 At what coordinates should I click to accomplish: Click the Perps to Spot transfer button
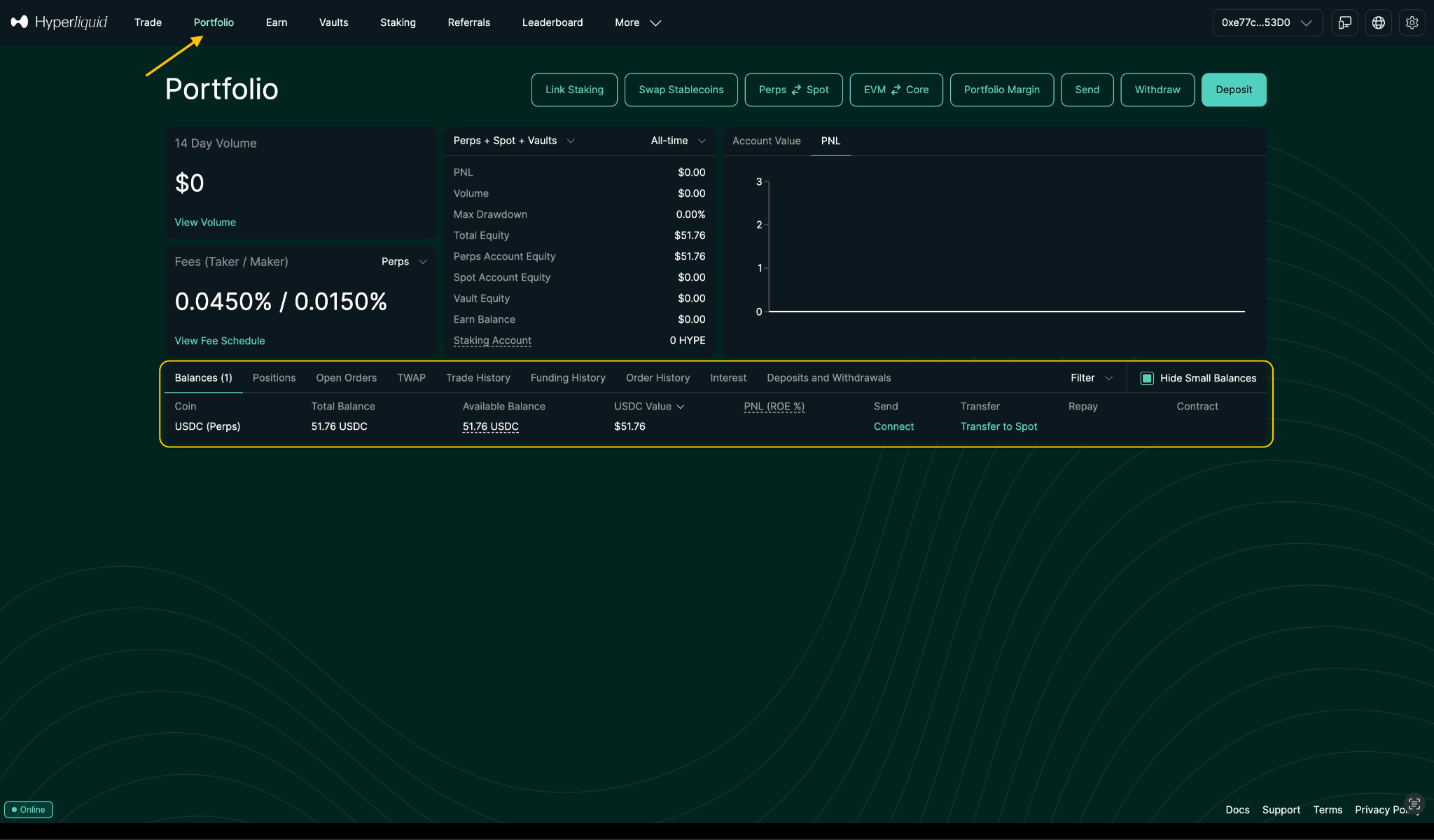pyautogui.click(x=793, y=90)
